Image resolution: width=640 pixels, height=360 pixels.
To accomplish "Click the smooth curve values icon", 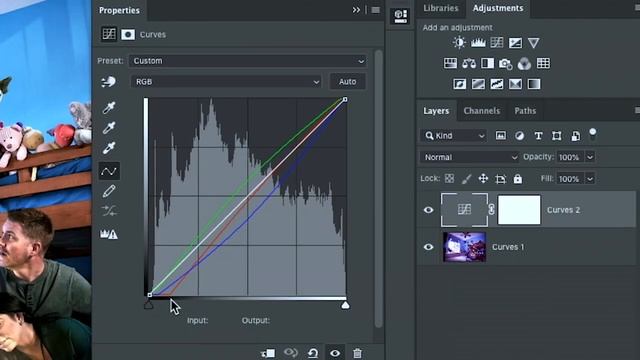I will tap(109, 211).
